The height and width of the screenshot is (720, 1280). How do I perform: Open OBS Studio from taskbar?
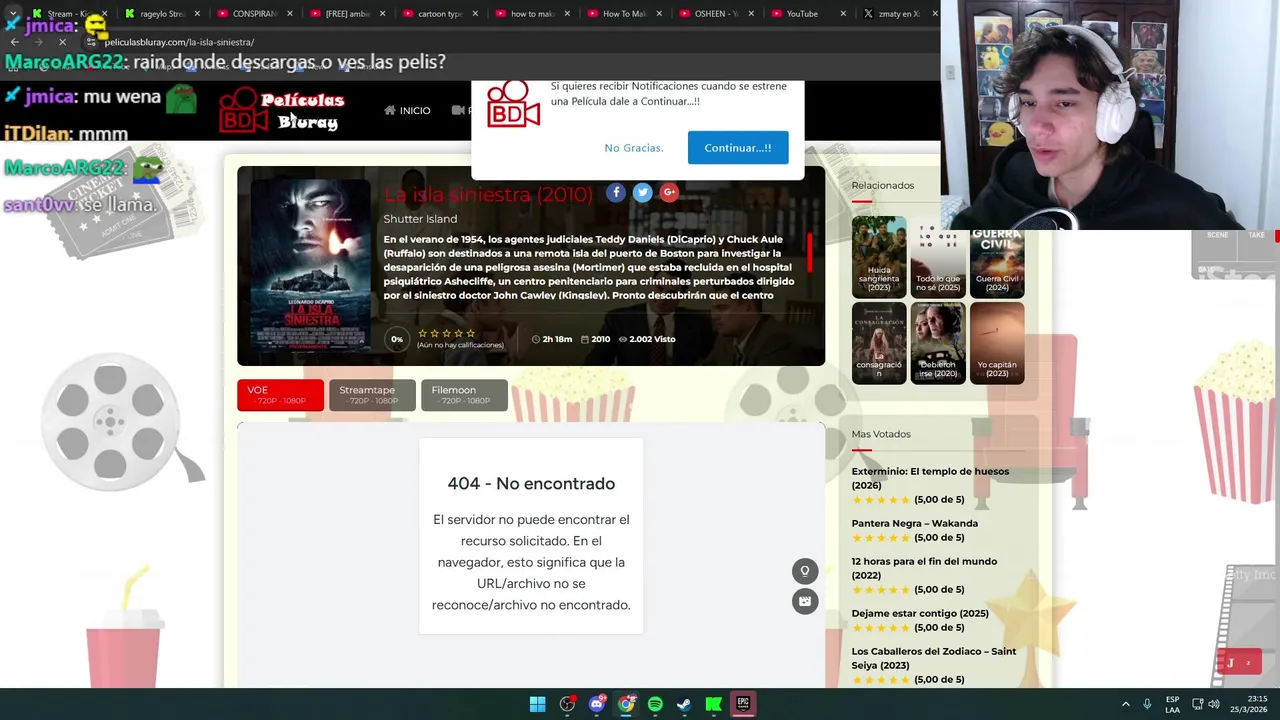567,704
